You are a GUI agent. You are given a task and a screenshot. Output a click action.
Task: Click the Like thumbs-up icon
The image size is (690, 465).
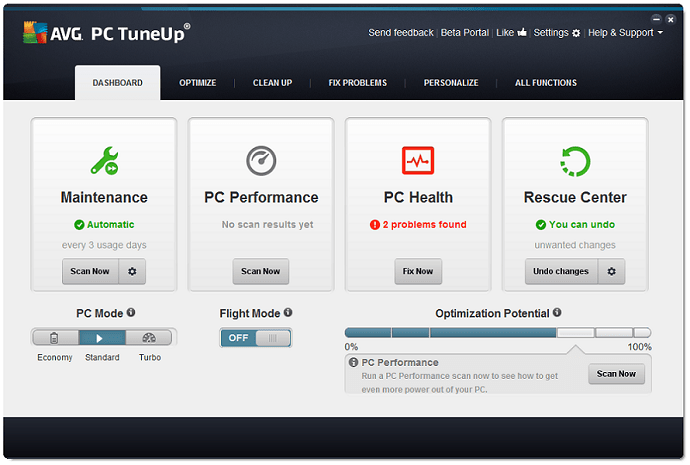pos(522,32)
